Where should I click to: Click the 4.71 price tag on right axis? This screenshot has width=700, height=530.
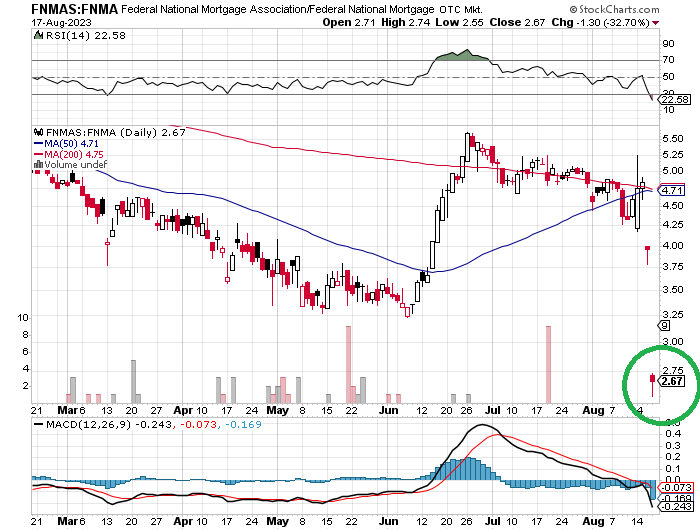(672, 190)
